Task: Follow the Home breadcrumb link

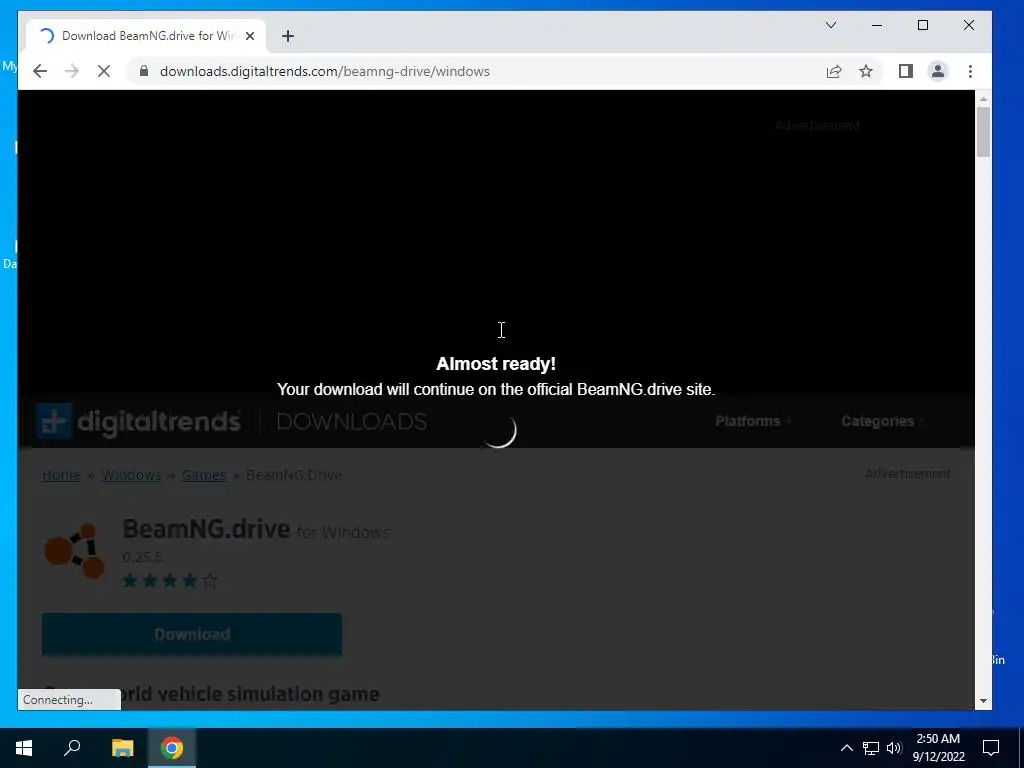Action: 61,475
